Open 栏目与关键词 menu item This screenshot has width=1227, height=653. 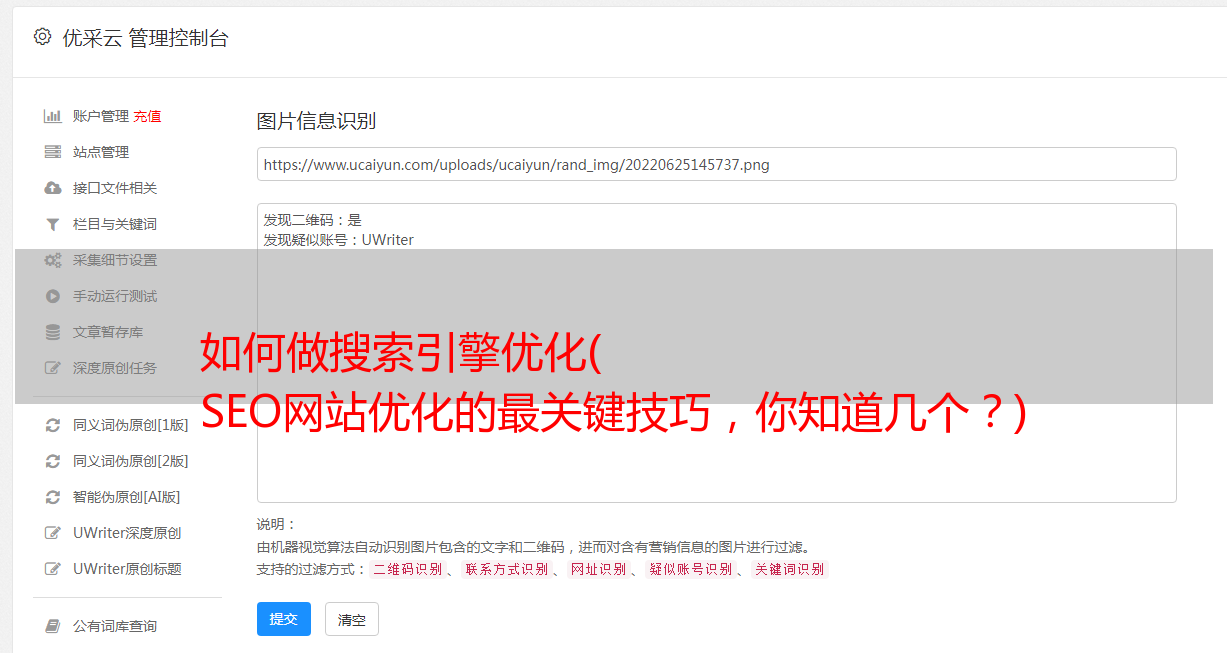point(115,224)
